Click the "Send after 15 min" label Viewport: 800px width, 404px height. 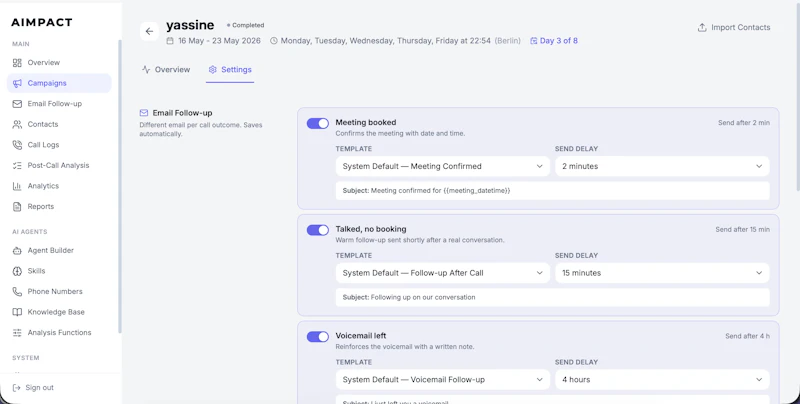[x=742, y=230]
